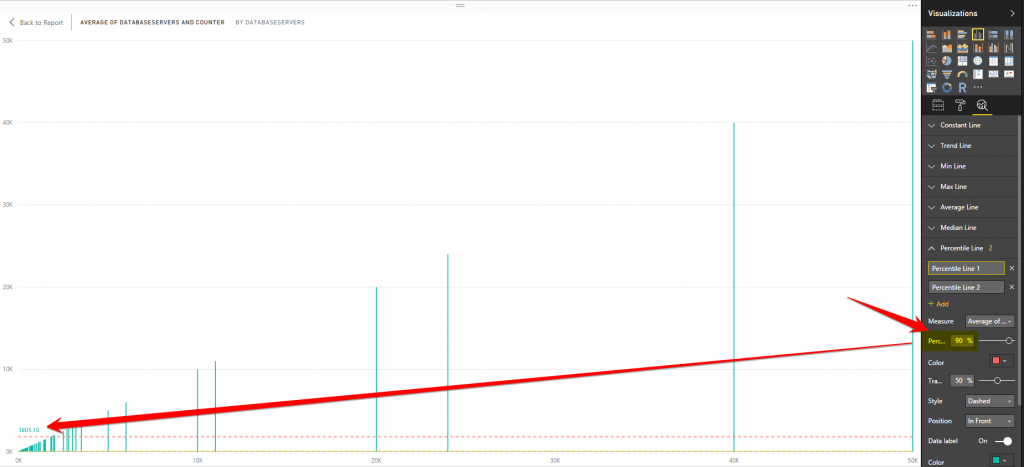Adjust the Transparency slider handle
Screen dimensions: 1024x467
tap(997, 380)
